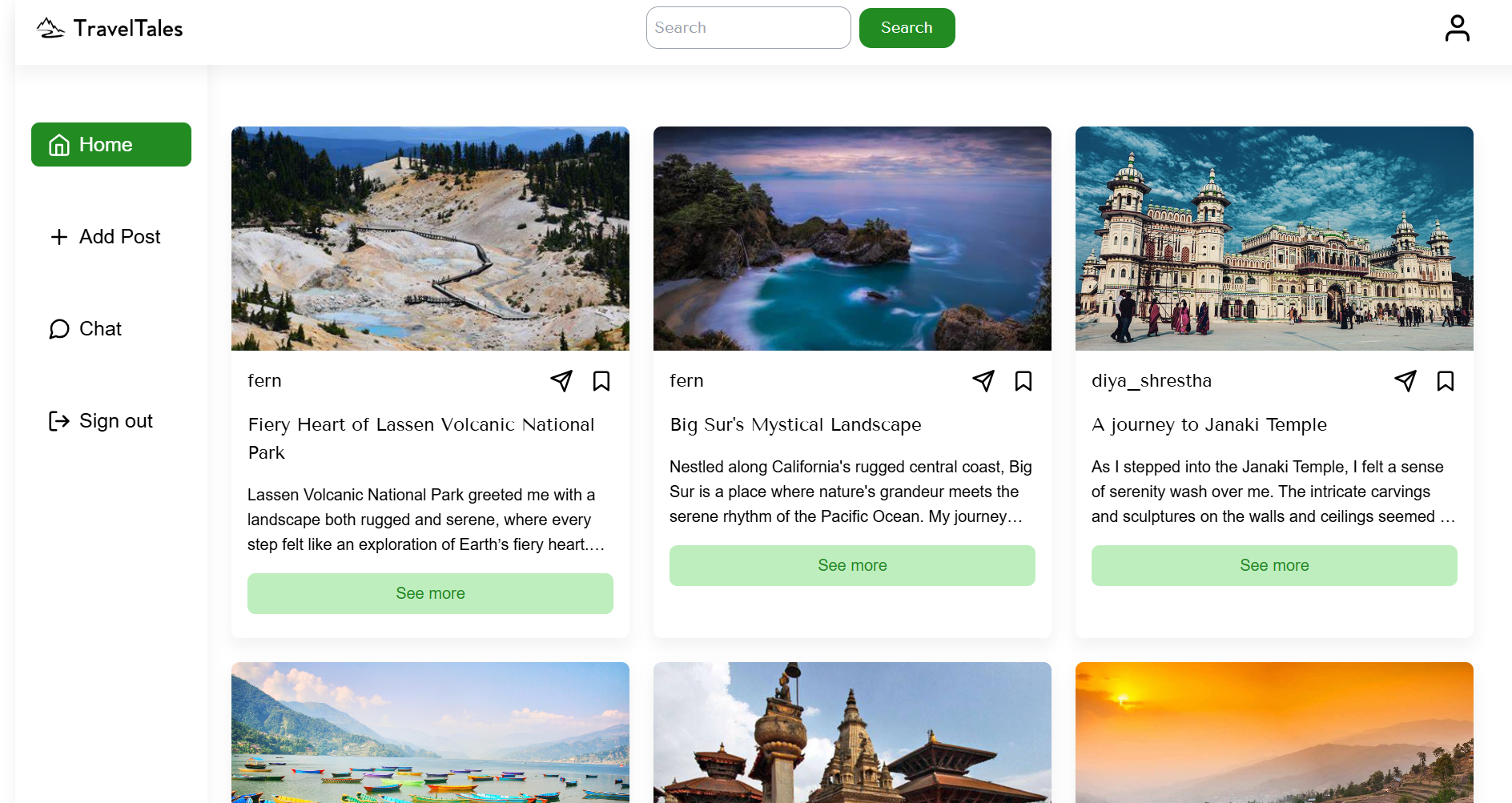Expand Lassen Volcanic post with See more
This screenshot has width=1512, height=803.
coord(430,593)
